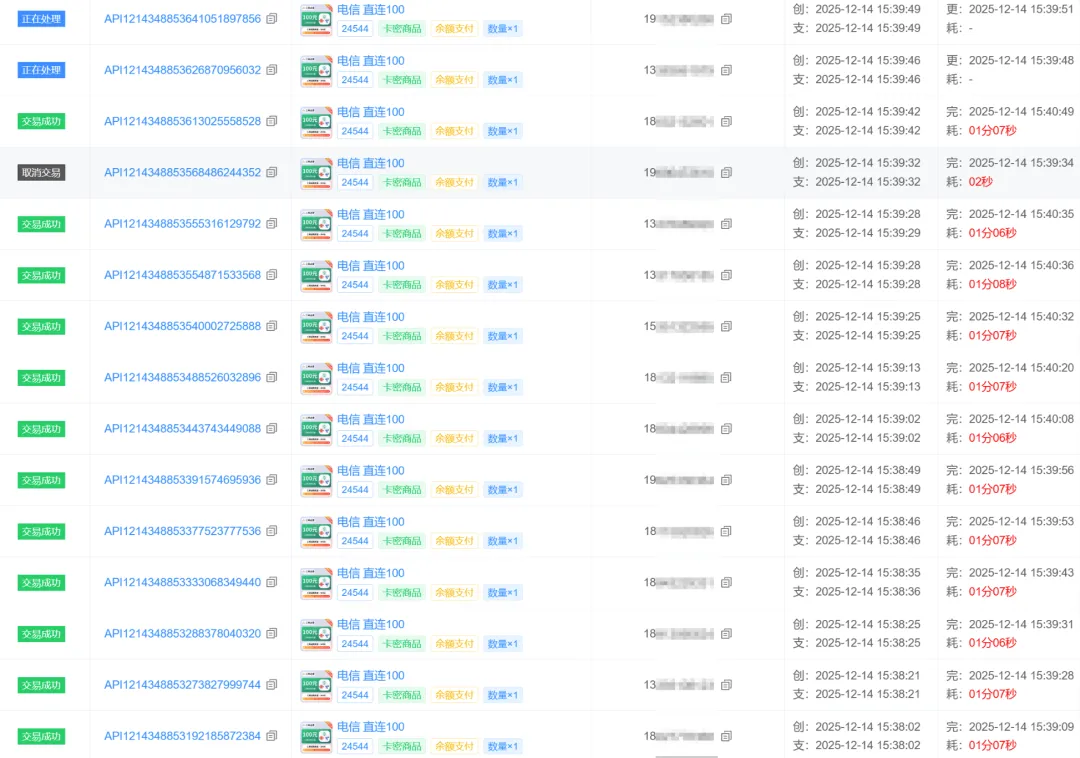Copy order ID ending in 244352
Image resolution: width=1080 pixels, height=758 pixels.
[x=272, y=173]
